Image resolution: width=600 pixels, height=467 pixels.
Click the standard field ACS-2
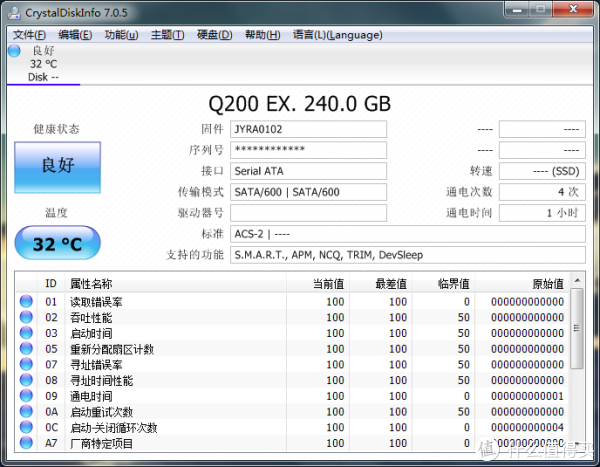[408, 234]
